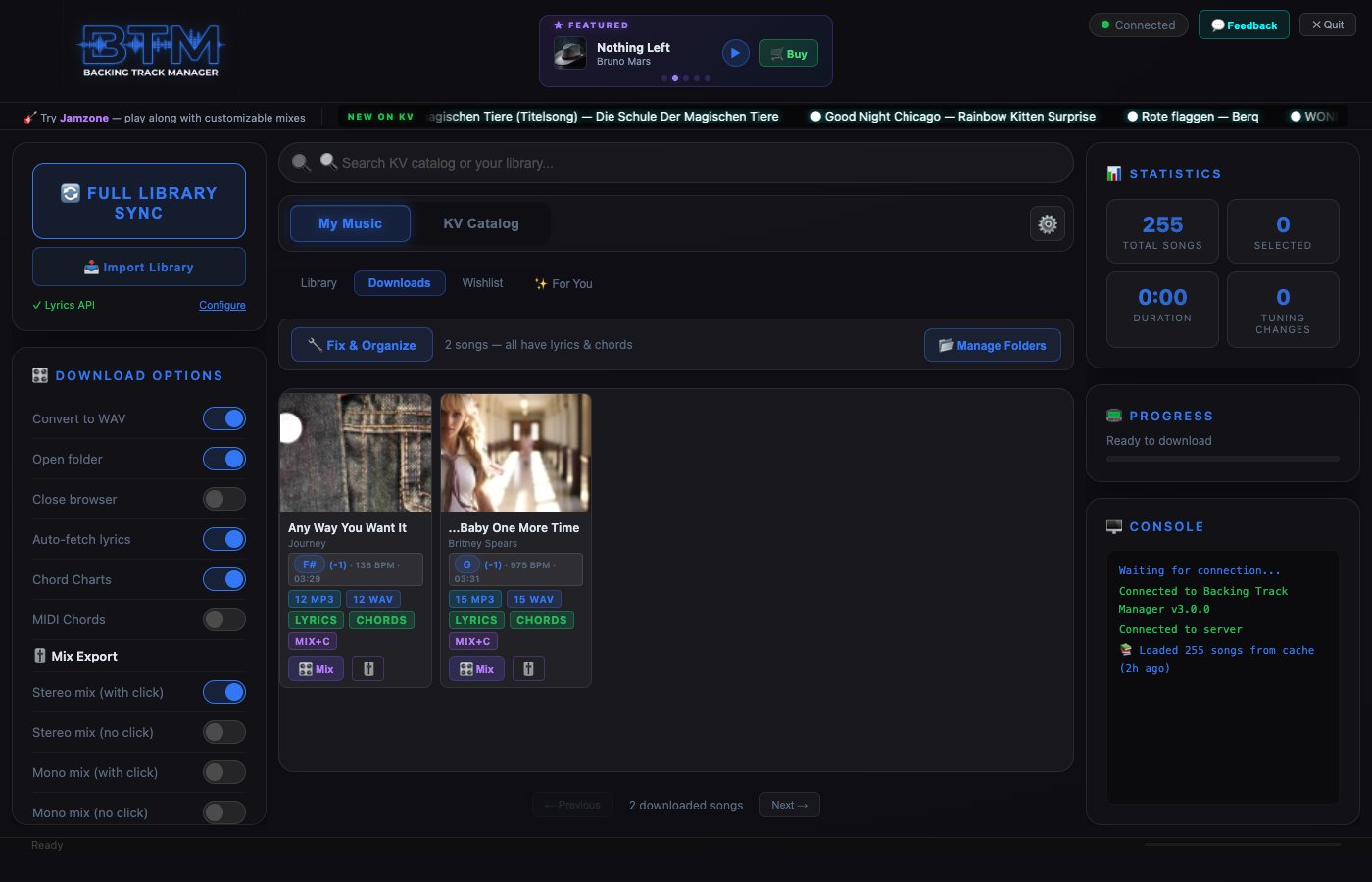
Task: Click the Connected status indicator
Action: point(1139,24)
